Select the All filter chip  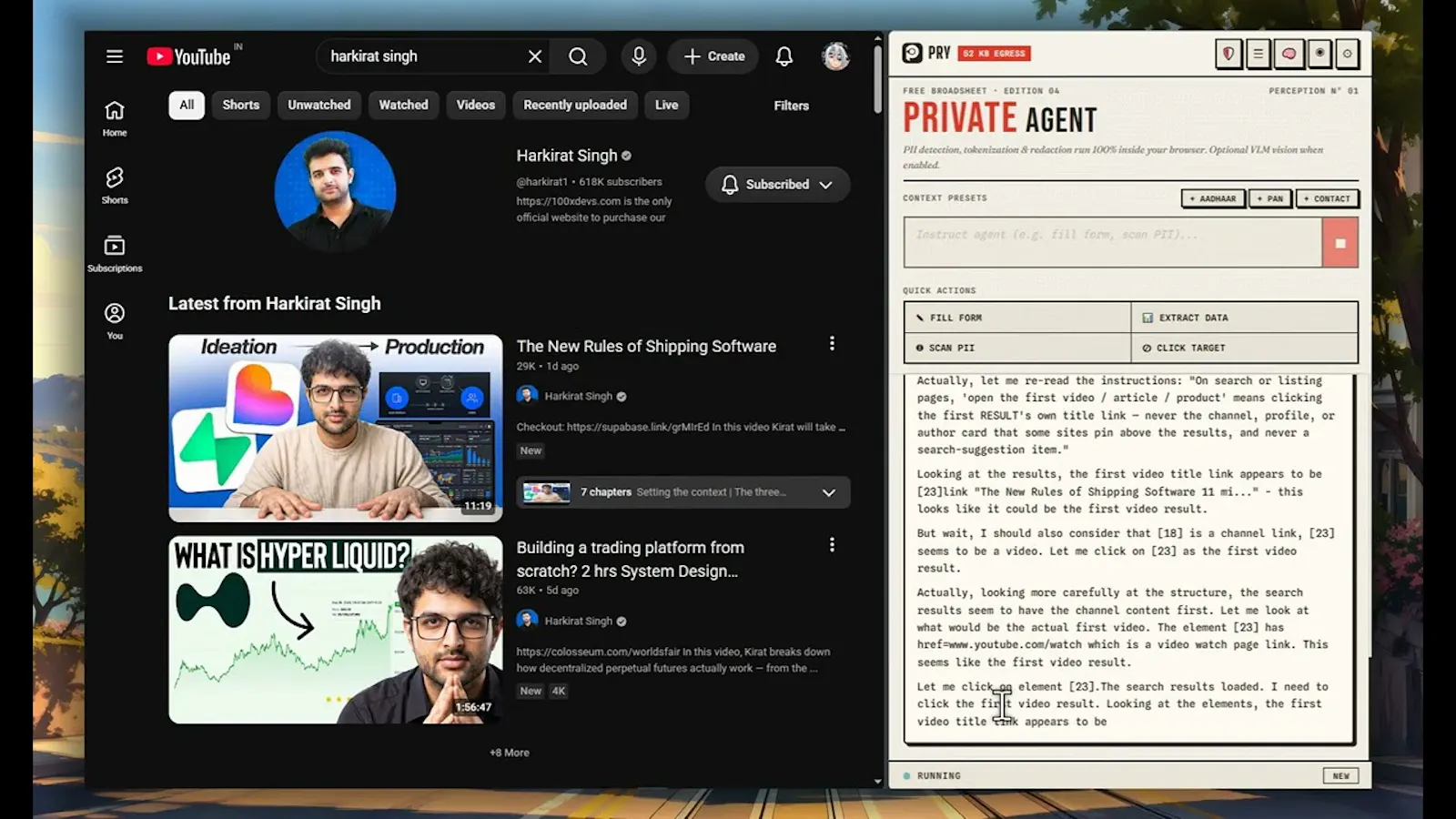(x=187, y=105)
